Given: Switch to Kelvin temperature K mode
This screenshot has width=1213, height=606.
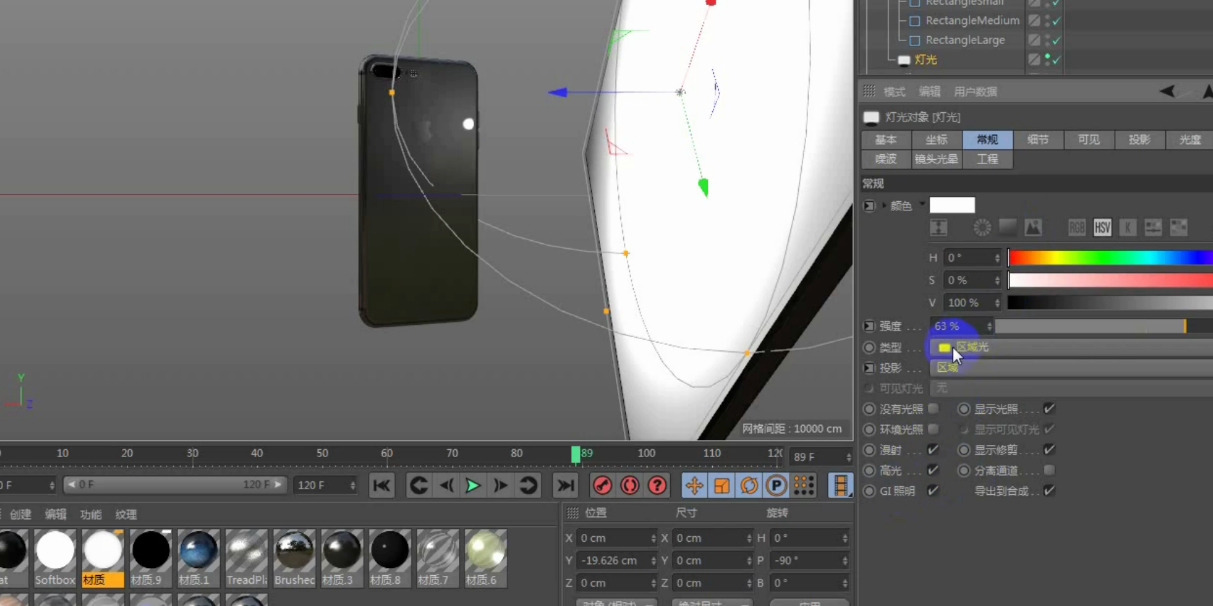Looking at the screenshot, I should coord(1128,228).
